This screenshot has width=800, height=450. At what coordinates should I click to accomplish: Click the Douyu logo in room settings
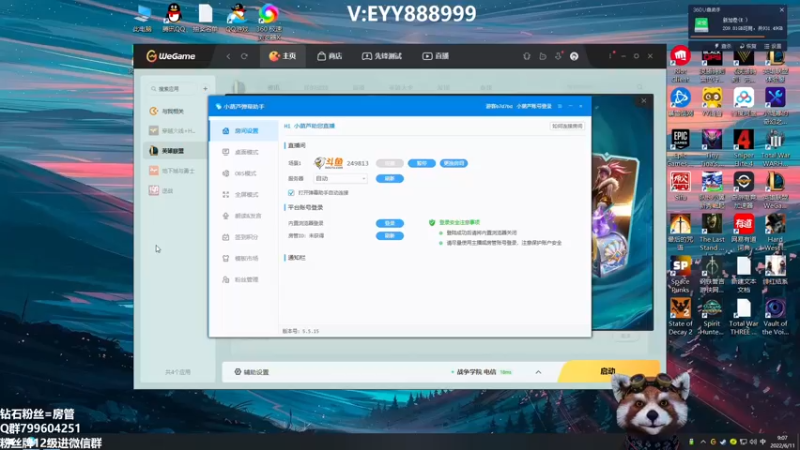(x=328, y=163)
